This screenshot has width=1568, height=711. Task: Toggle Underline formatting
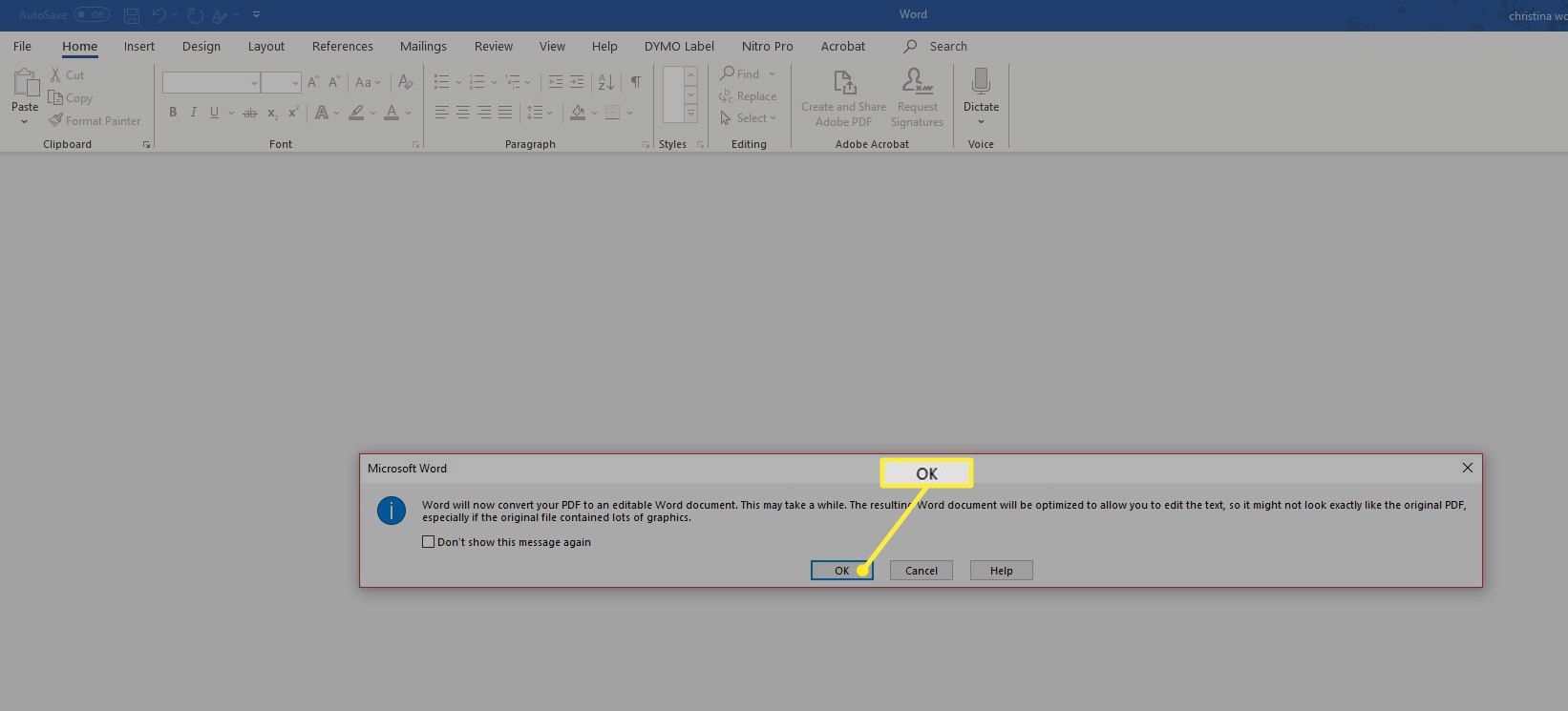pos(214,113)
